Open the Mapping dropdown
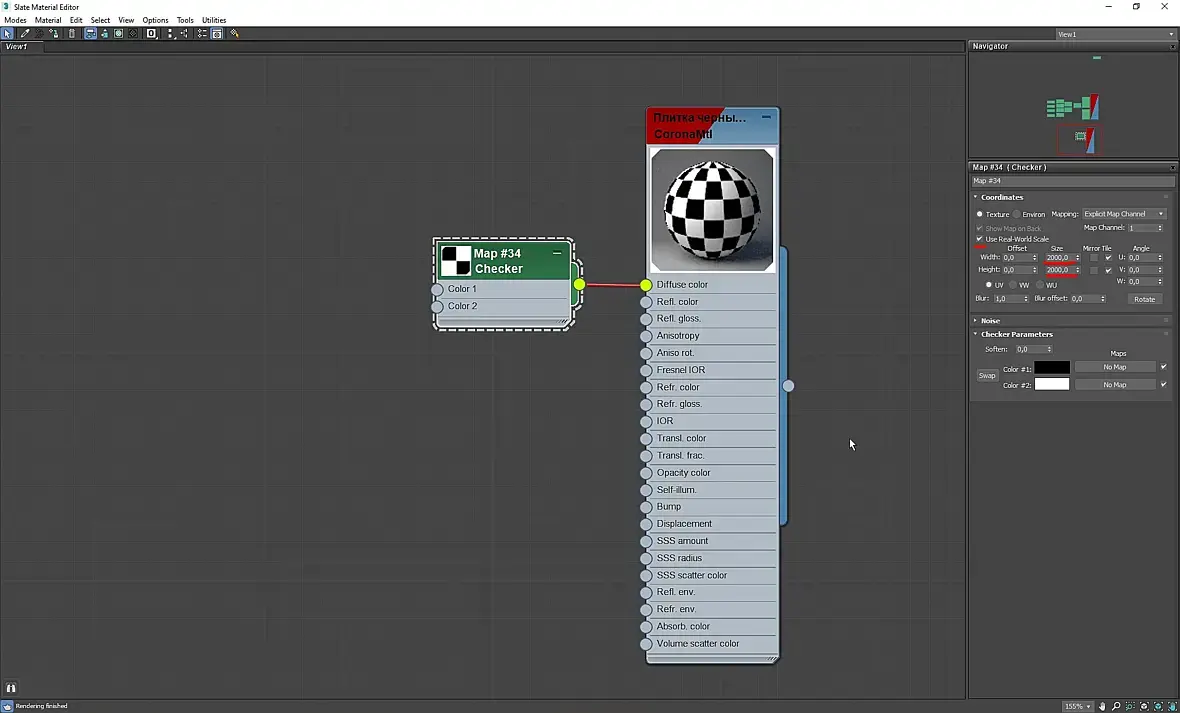The width and height of the screenshot is (1180, 713). pyautogui.click(x=1124, y=214)
